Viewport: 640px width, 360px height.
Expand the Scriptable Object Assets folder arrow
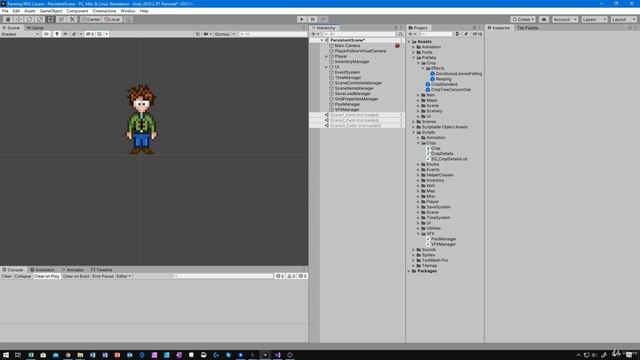(x=413, y=127)
